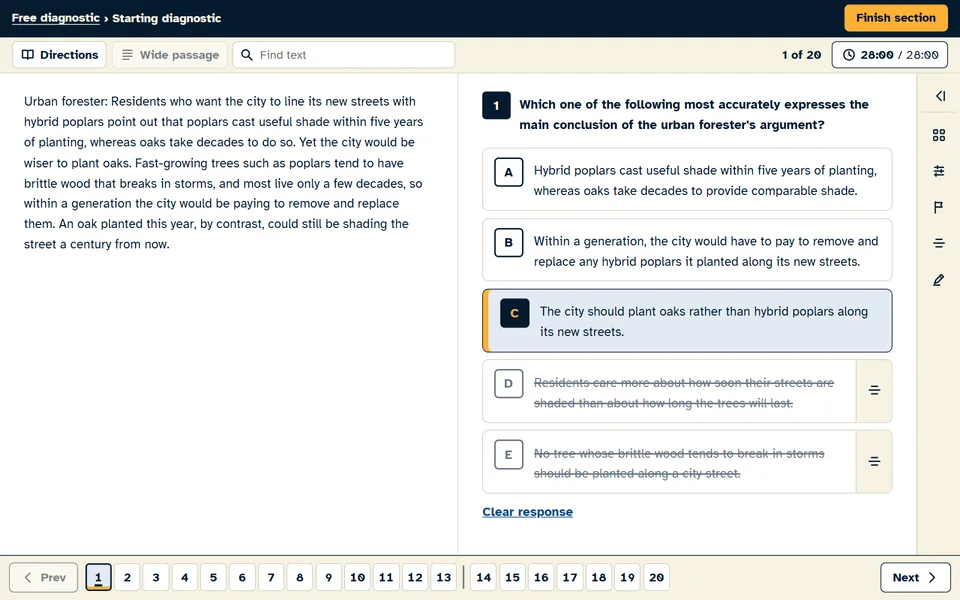Click the search magnifier icon
The height and width of the screenshot is (600, 960).
[x=247, y=55]
